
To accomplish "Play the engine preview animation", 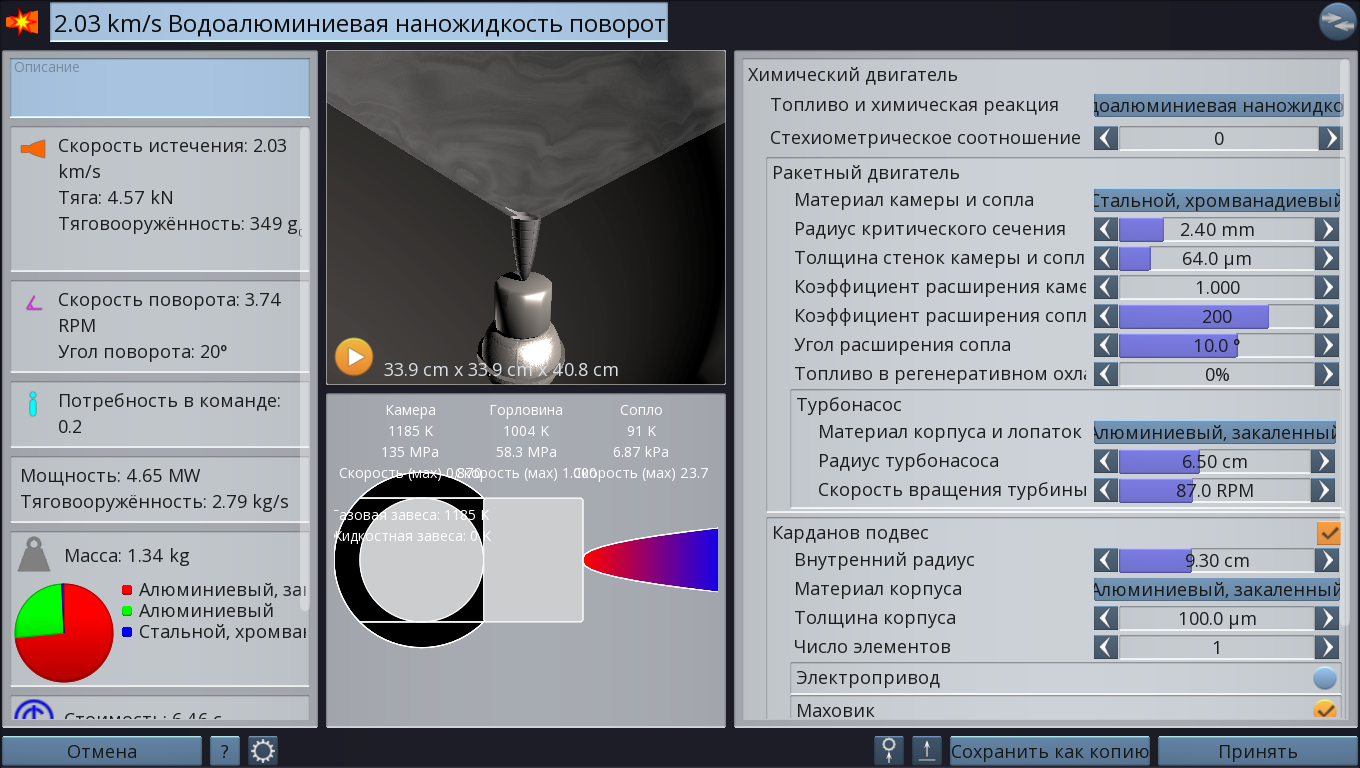I will coord(353,357).
